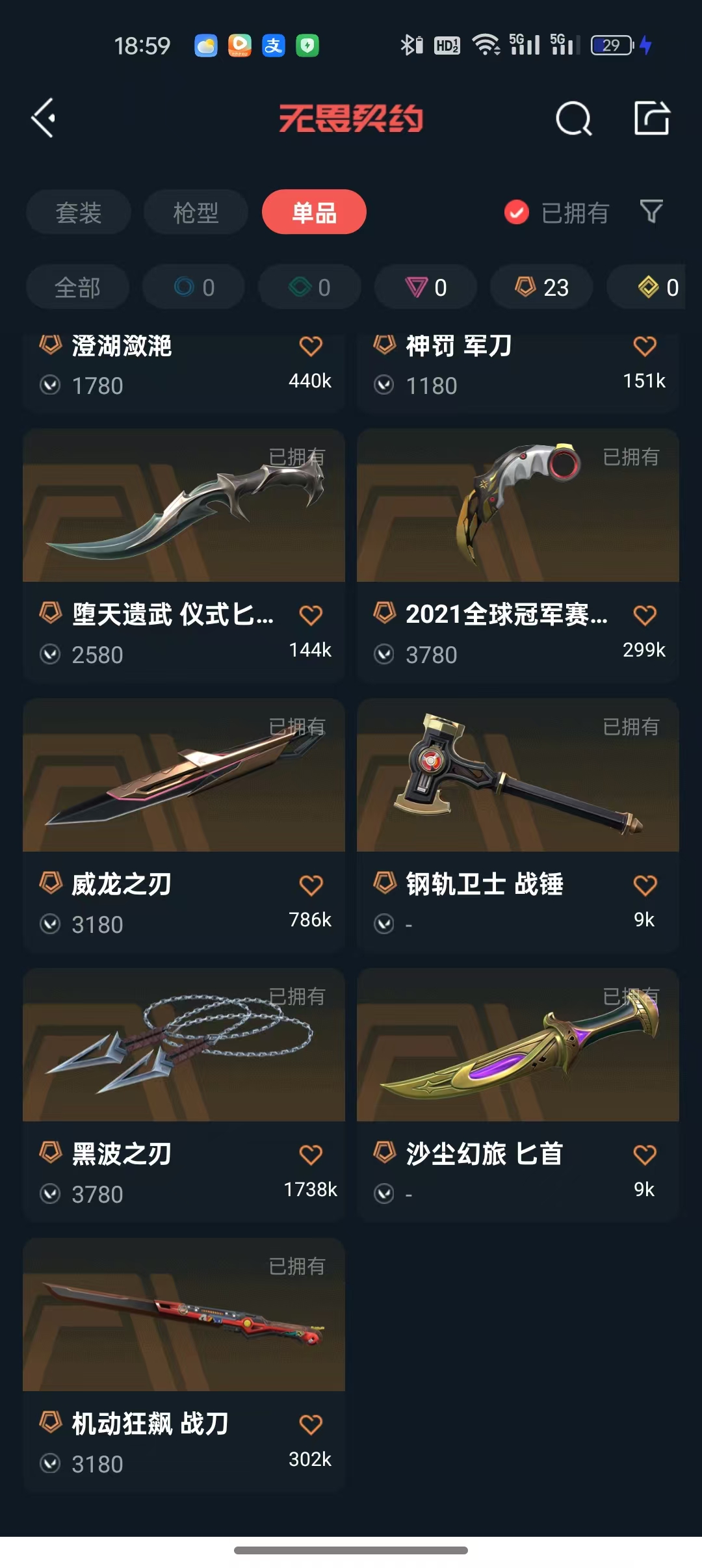Tap heart icon on 机动狂飙 战刀
The height and width of the screenshot is (1568, 702).
(x=311, y=1424)
